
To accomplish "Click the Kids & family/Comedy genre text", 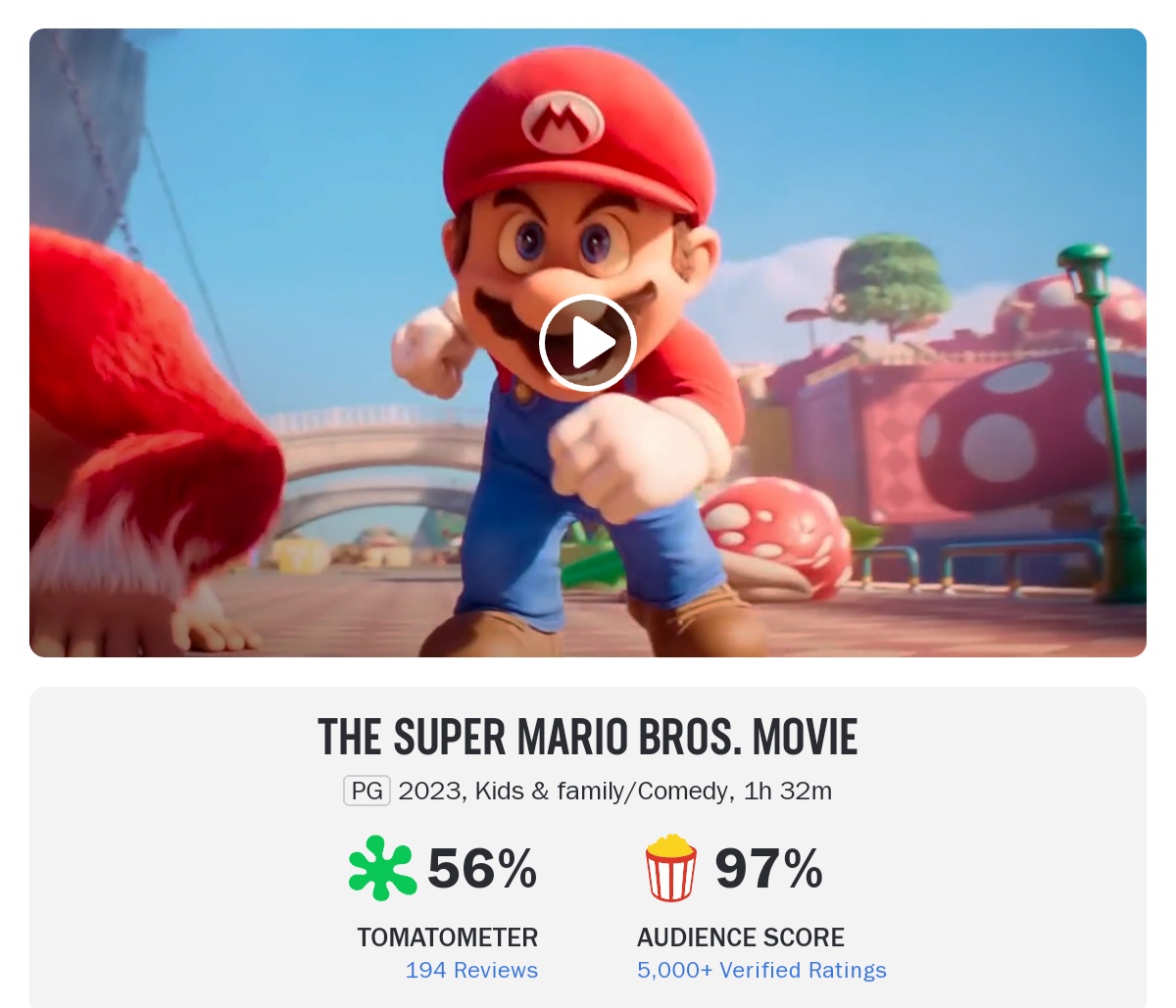I will [602, 791].
